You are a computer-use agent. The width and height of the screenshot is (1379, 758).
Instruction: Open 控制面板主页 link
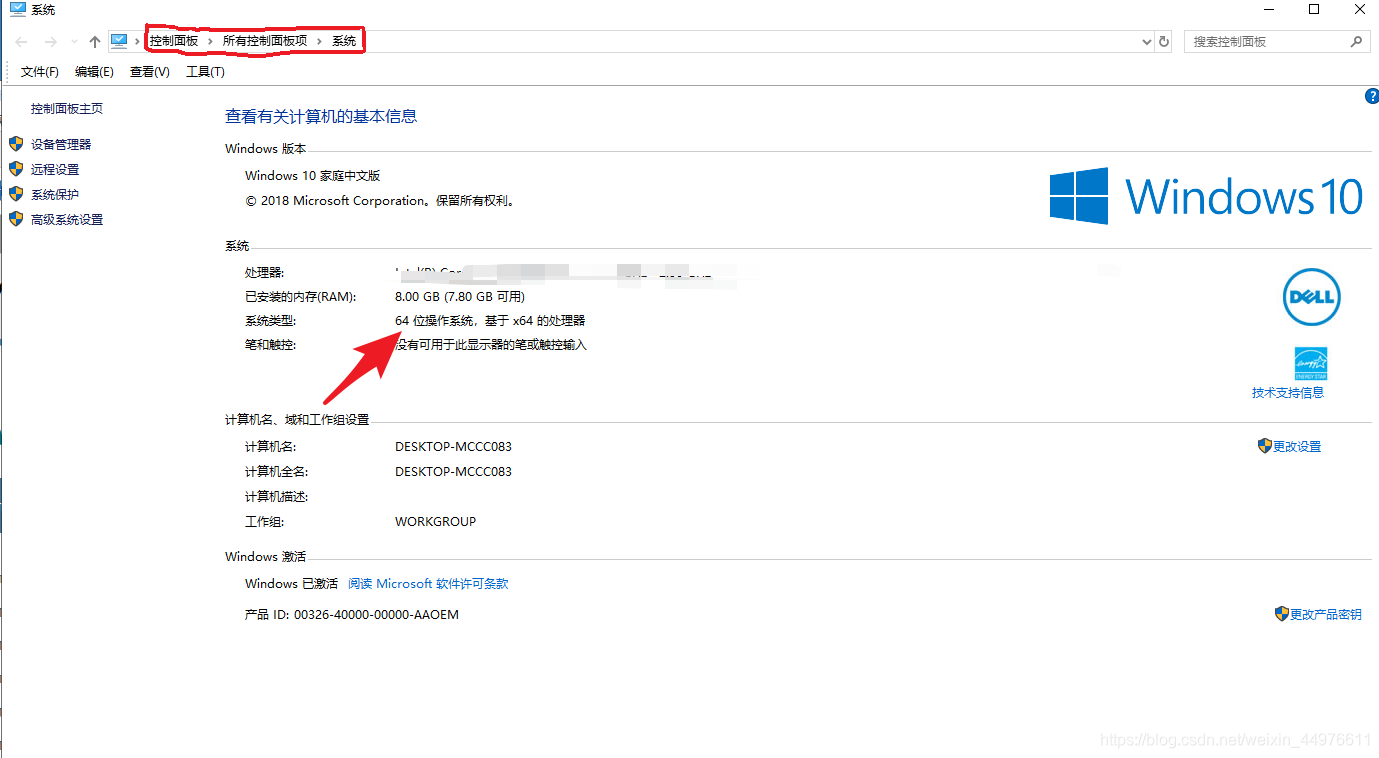pos(67,109)
